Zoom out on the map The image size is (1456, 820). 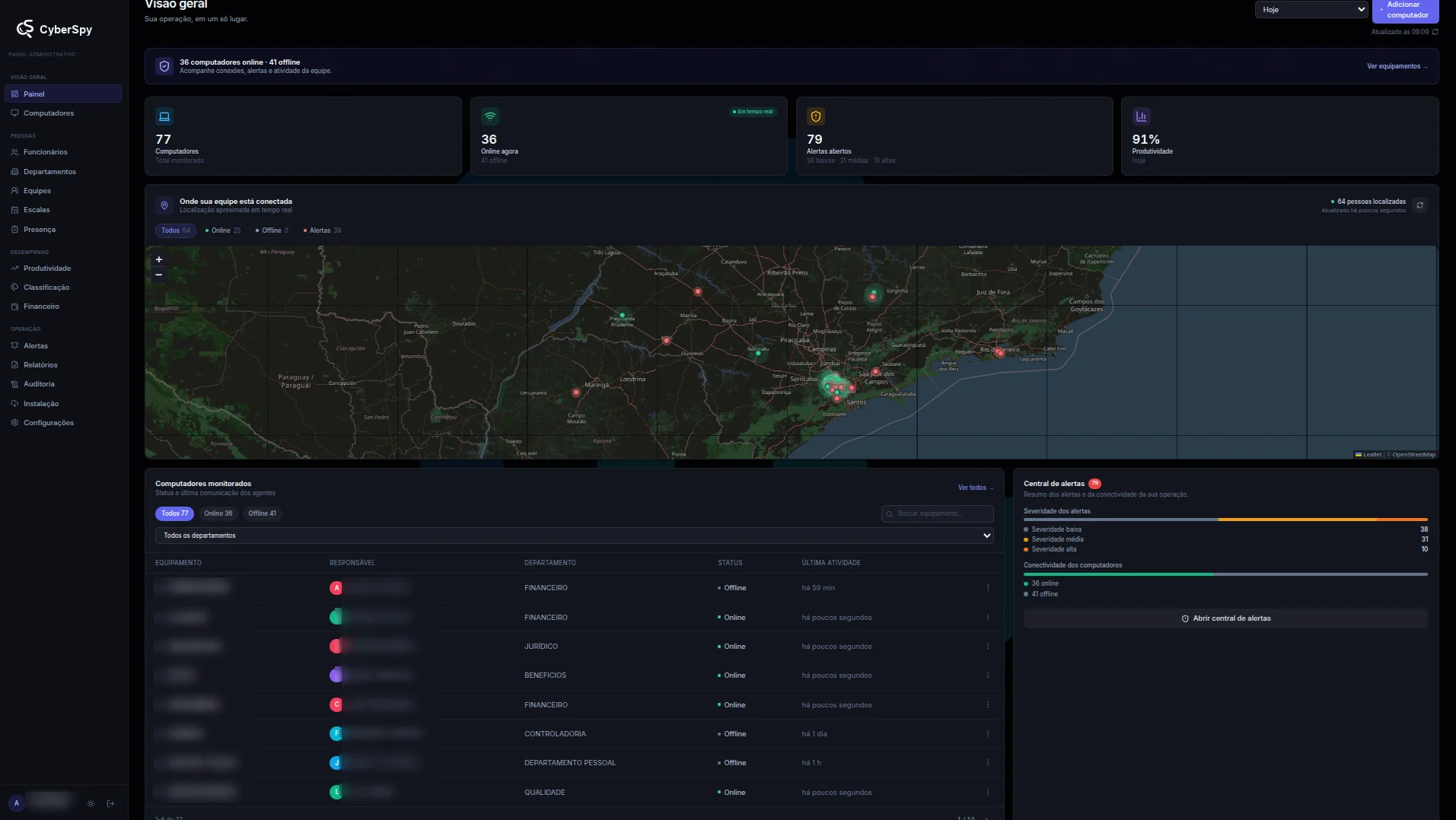pyautogui.click(x=159, y=275)
